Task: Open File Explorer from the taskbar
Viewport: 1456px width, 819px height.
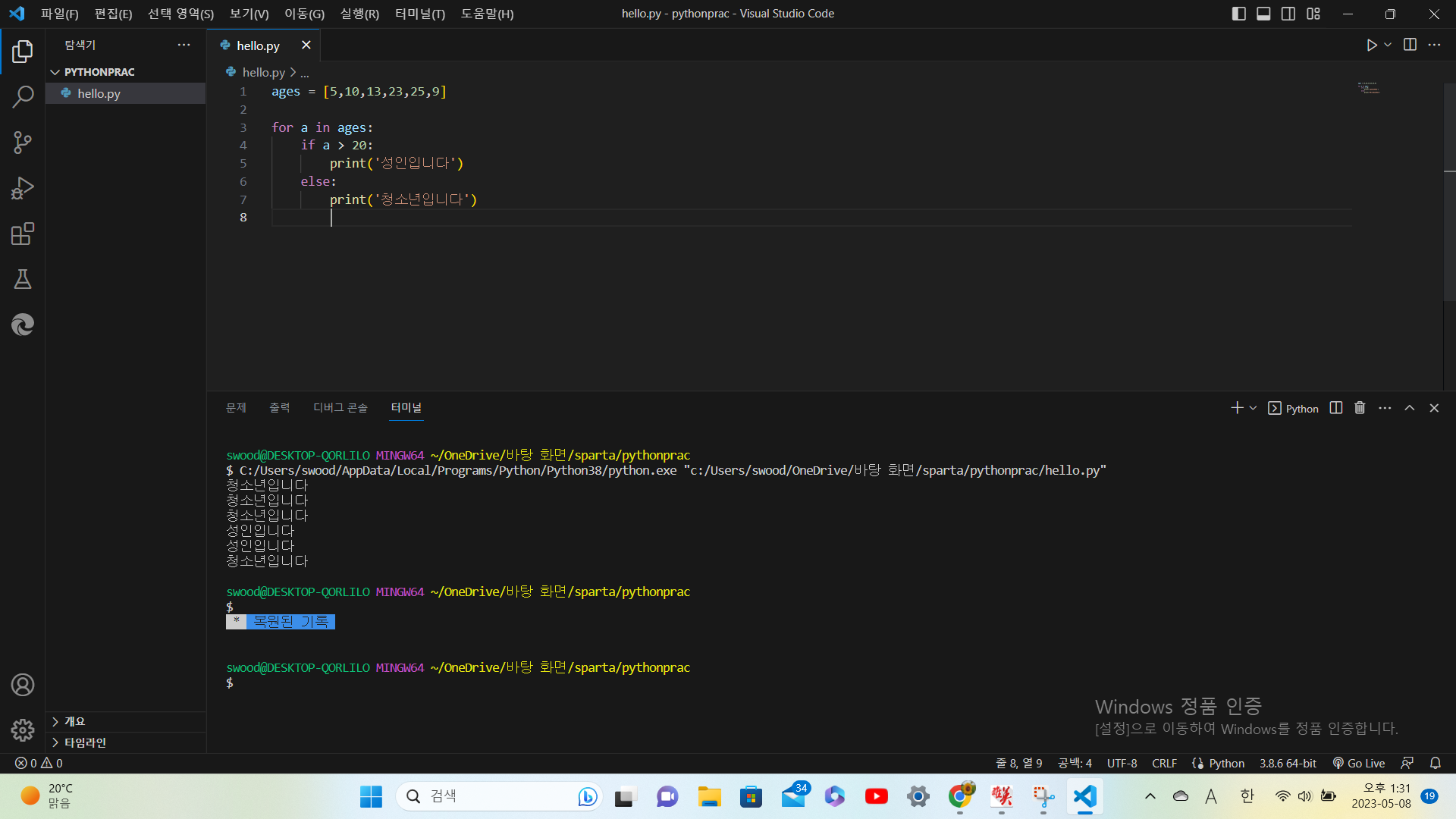Action: pos(709,796)
